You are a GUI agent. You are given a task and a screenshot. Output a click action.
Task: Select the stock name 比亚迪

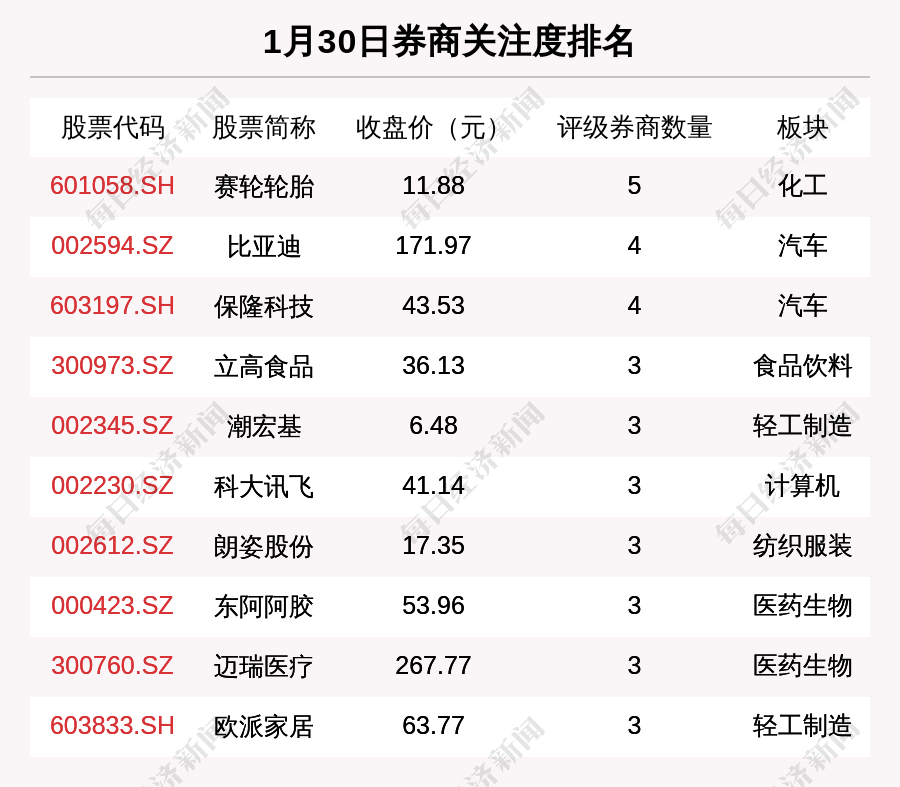pyautogui.click(x=264, y=246)
